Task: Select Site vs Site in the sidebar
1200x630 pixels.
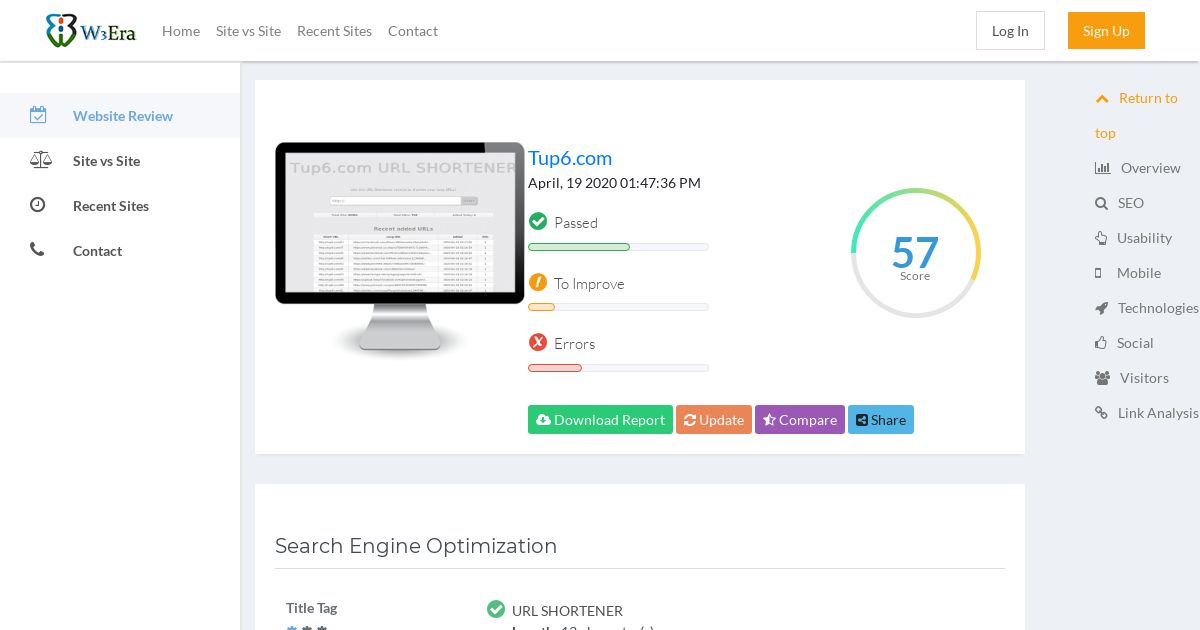Action: (x=106, y=161)
